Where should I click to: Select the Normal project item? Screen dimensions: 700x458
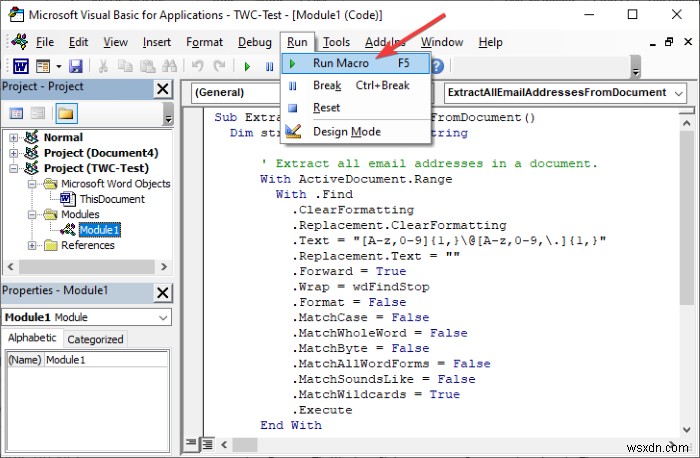click(63, 137)
